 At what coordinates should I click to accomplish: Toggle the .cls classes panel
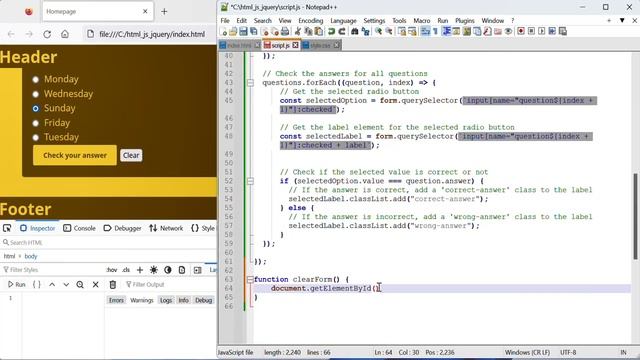[x=126, y=270]
